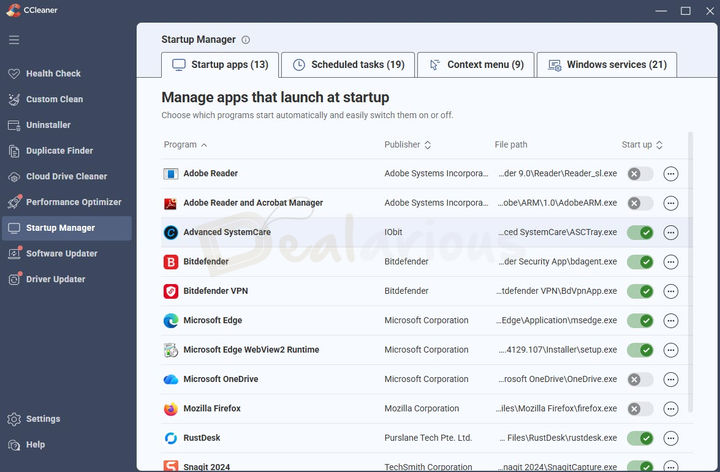720x472 pixels.
Task: Click the Help icon in sidebar
Action: (x=14, y=444)
